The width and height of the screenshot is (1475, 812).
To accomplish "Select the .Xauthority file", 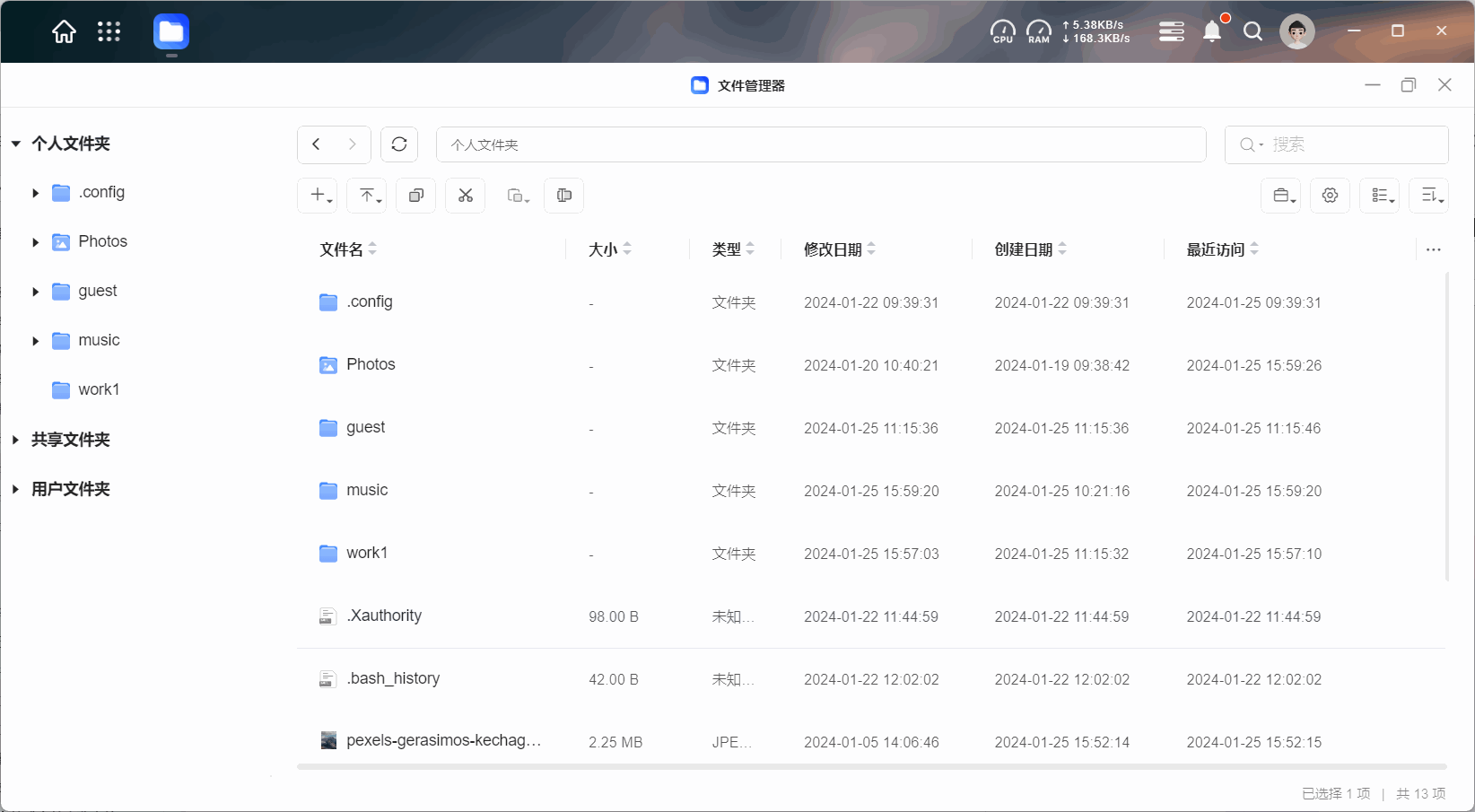I will (x=870, y=616).
